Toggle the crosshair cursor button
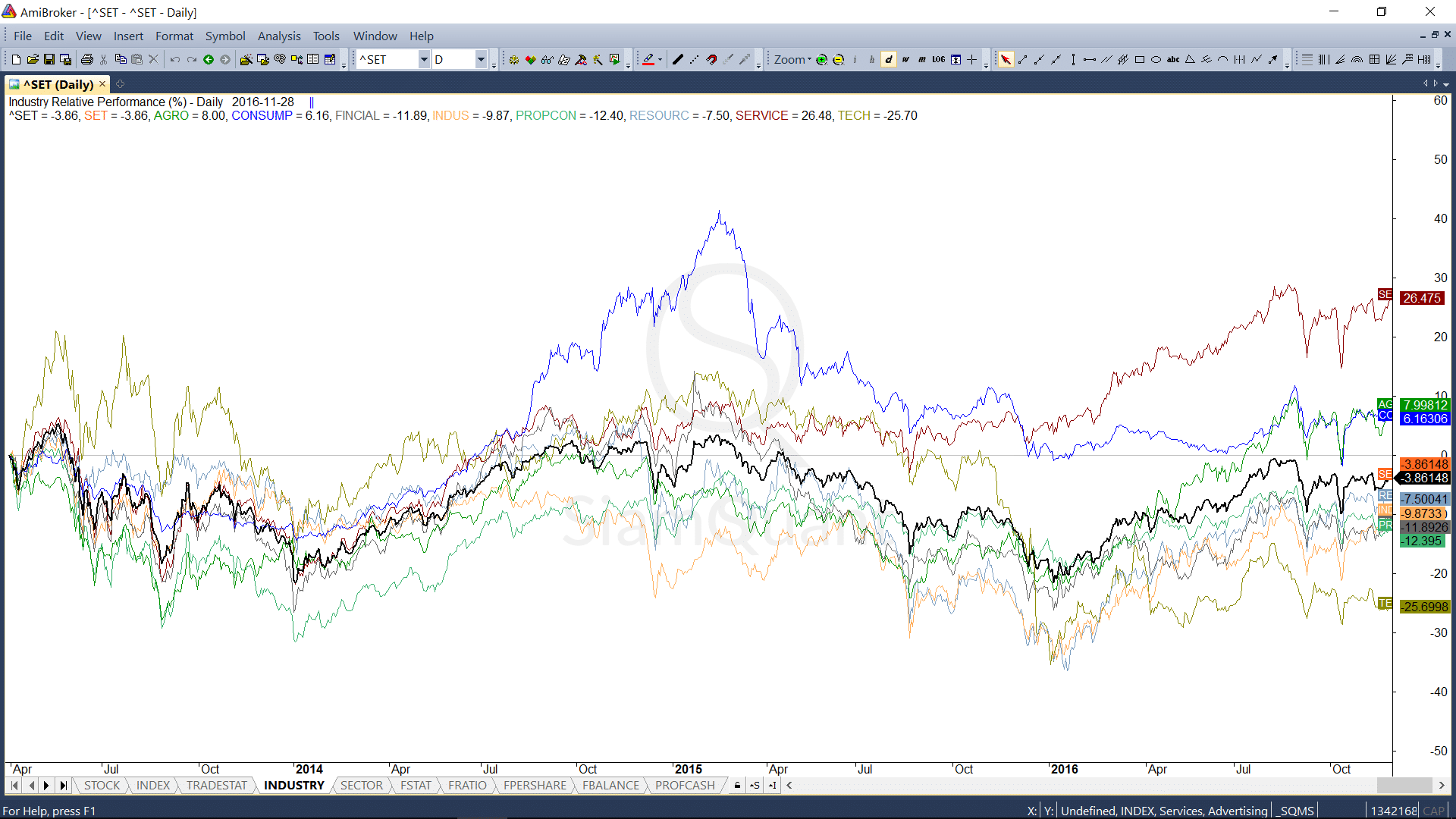1456x819 pixels. 972,59
